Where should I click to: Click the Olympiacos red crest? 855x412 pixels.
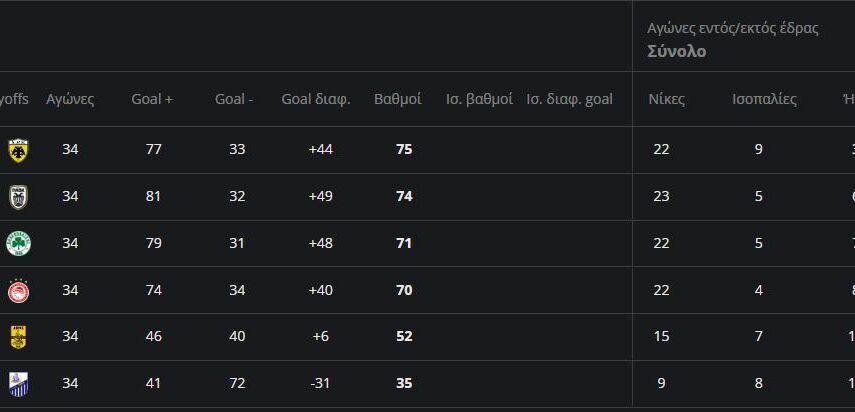(x=18, y=290)
